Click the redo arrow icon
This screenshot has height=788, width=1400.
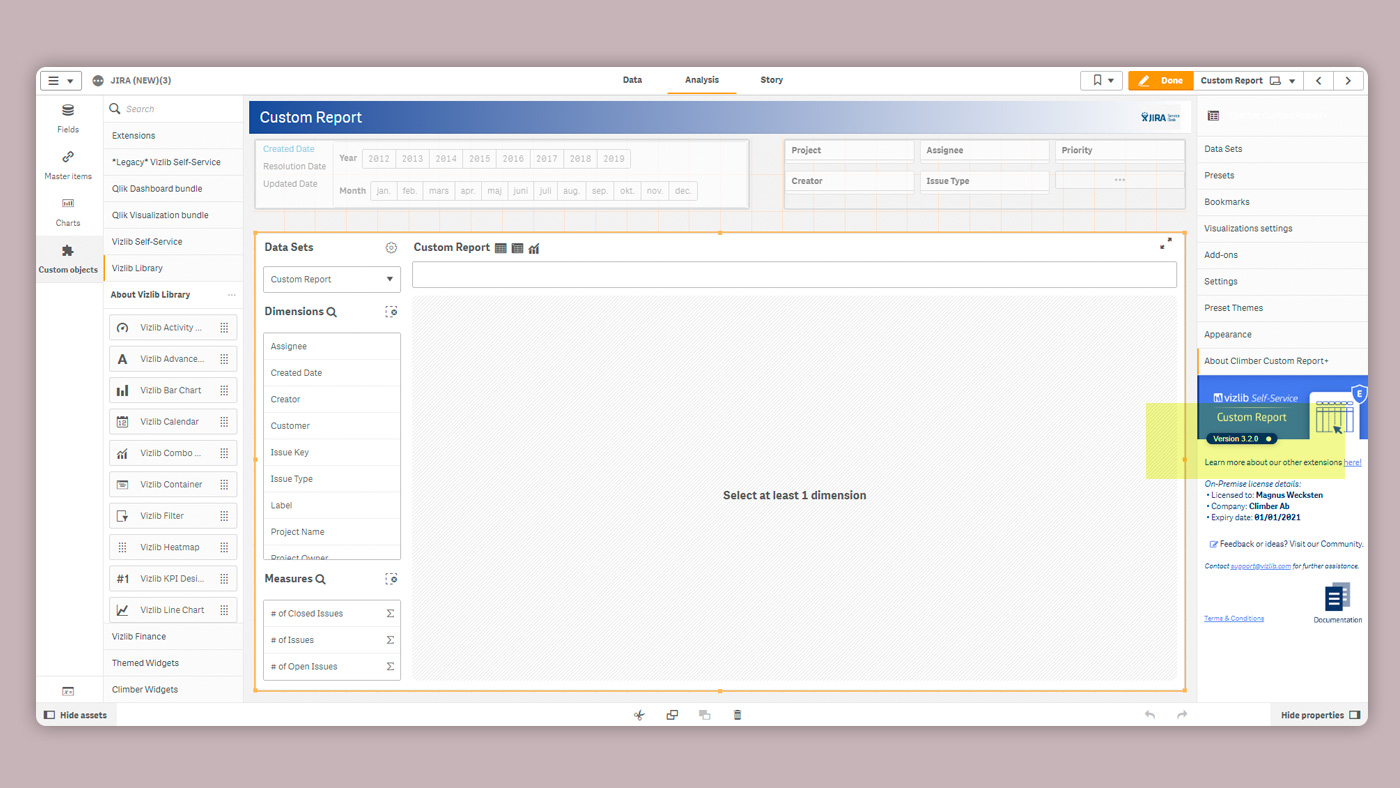click(x=1182, y=715)
